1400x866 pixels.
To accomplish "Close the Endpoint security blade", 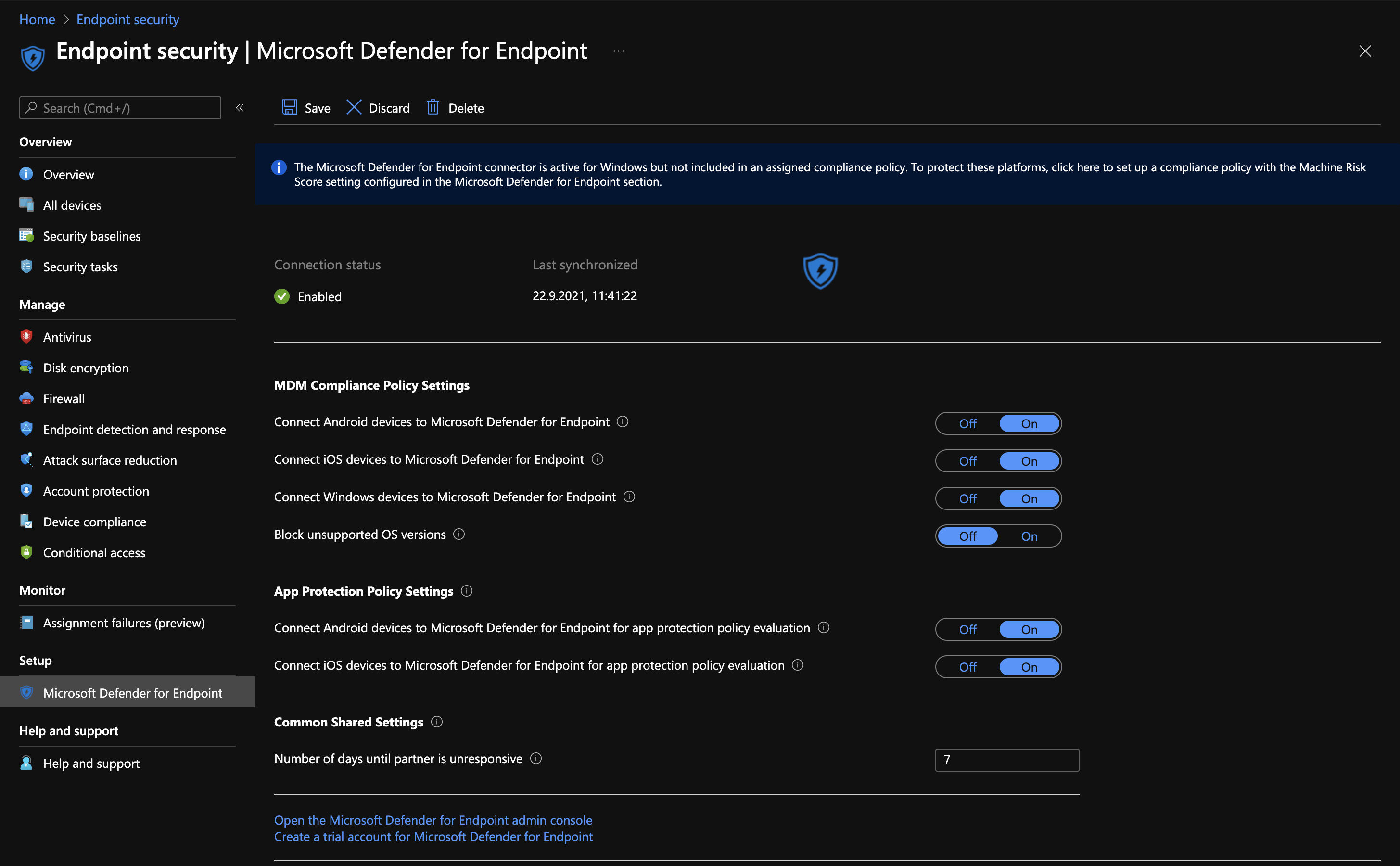I will click(1365, 51).
